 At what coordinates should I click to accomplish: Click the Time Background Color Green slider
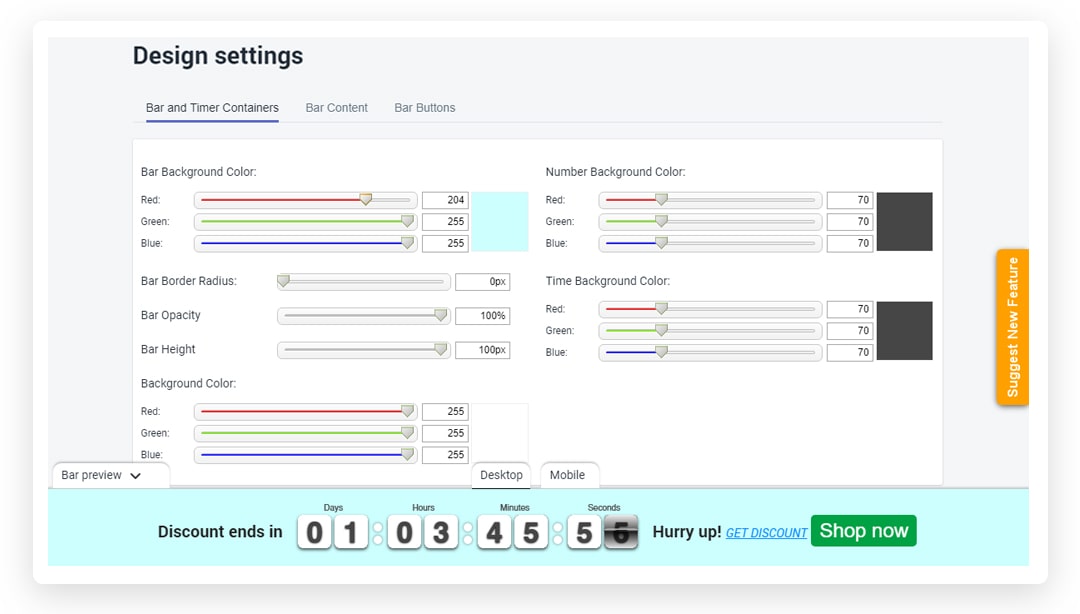click(710, 331)
